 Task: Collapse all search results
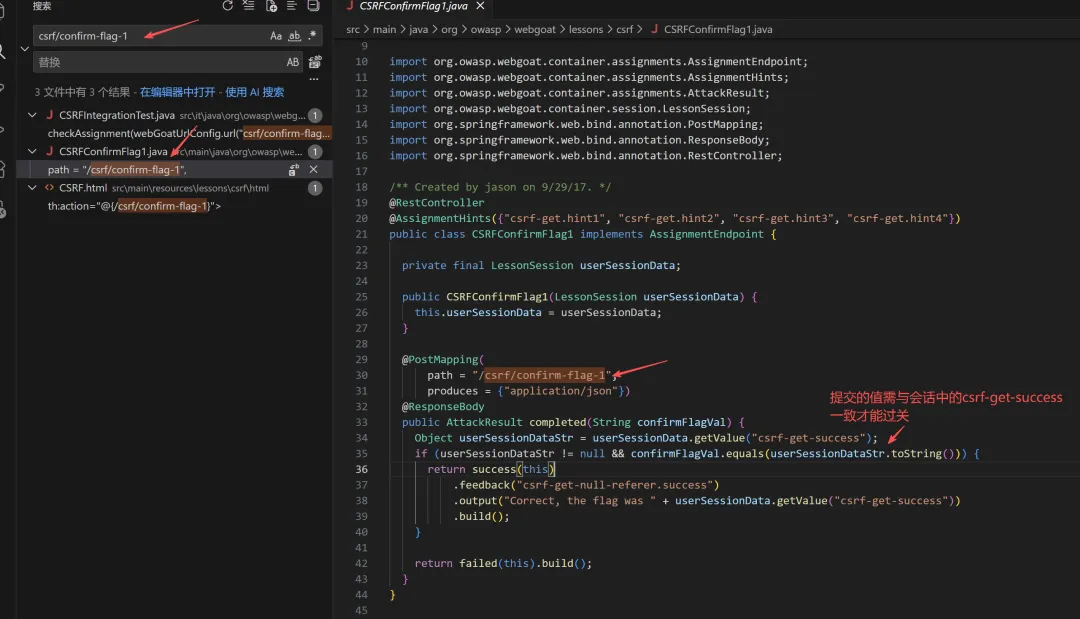tap(313, 6)
